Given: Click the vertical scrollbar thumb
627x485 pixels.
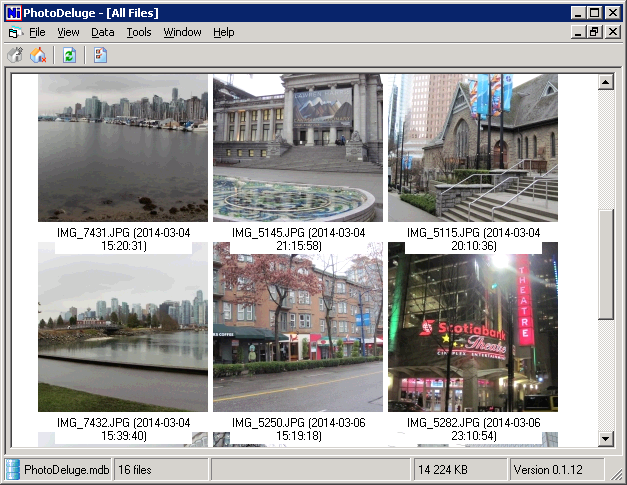Looking at the screenshot, I should pyautogui.click(x=605, y=264).
